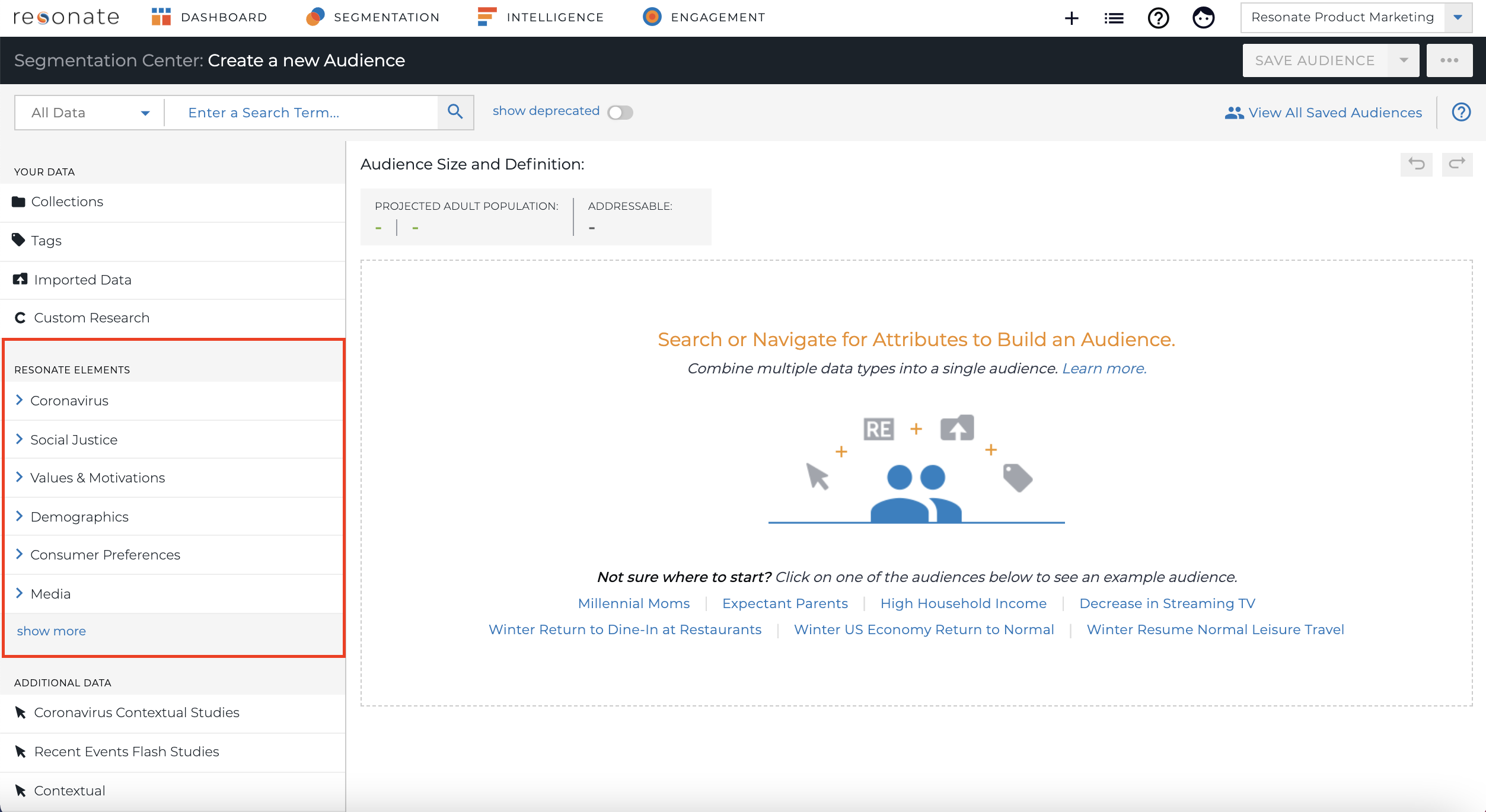The width and height of the screenshot is (1486, 812).
Task: Open View All Saved Audiences link
Action: point(1335,113)
